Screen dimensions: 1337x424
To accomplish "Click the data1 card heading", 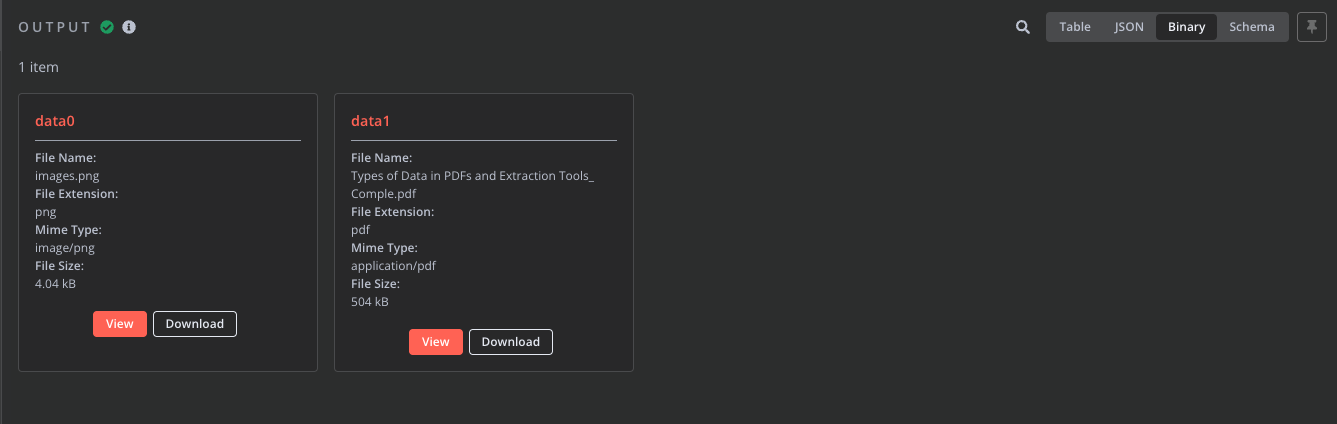I will 371,121.
